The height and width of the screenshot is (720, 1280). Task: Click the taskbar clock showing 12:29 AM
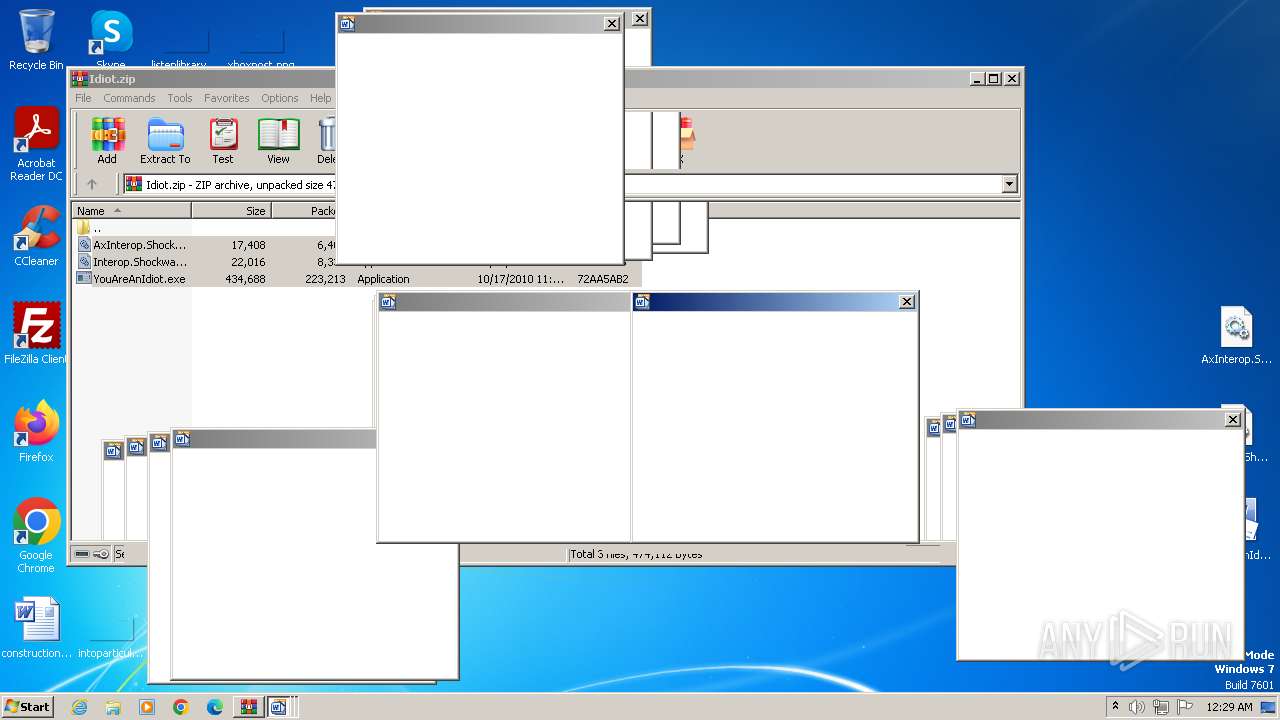coord(1229,707)
